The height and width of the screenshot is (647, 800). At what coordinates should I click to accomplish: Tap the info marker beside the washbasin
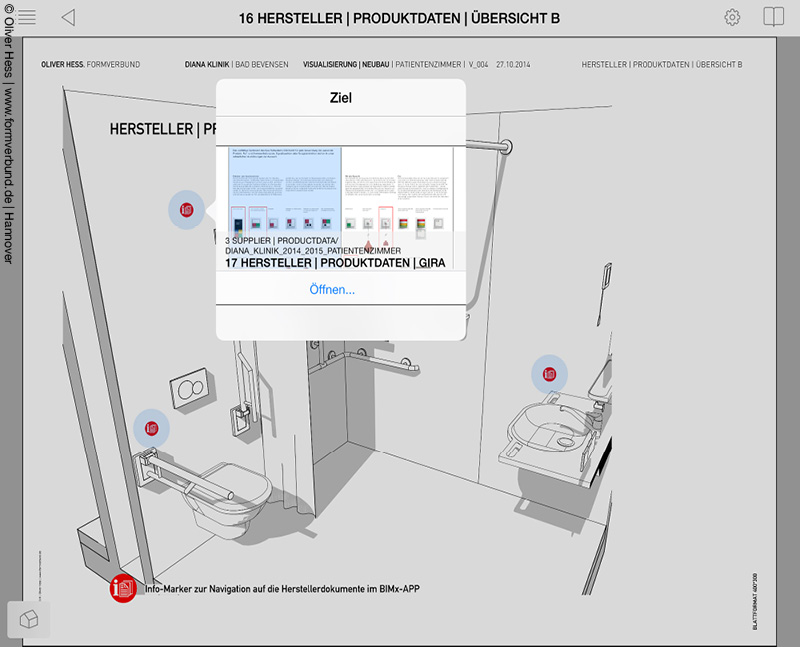click(x=549, y=373)
